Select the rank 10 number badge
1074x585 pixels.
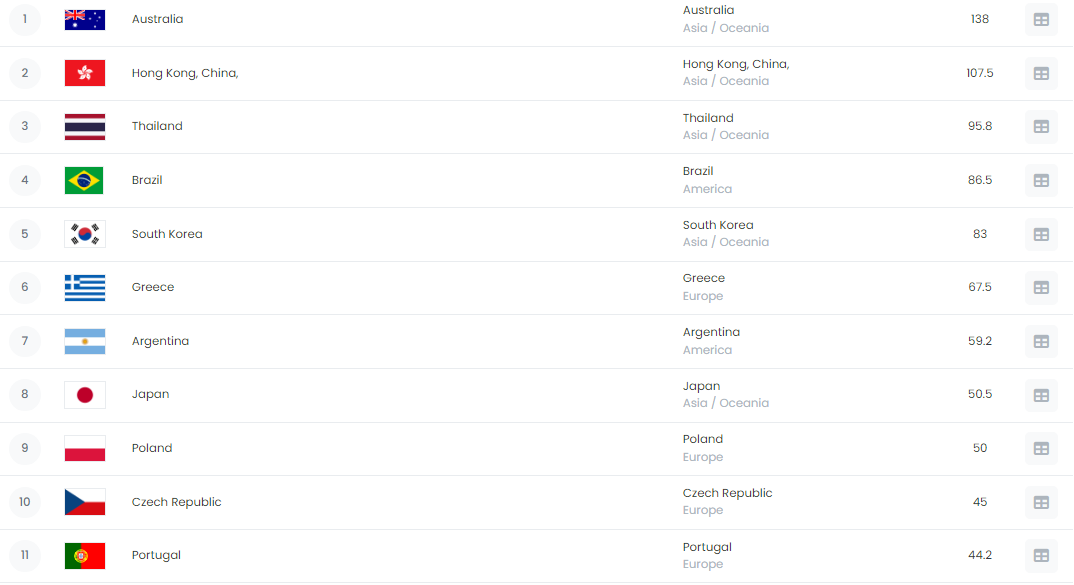25,502
